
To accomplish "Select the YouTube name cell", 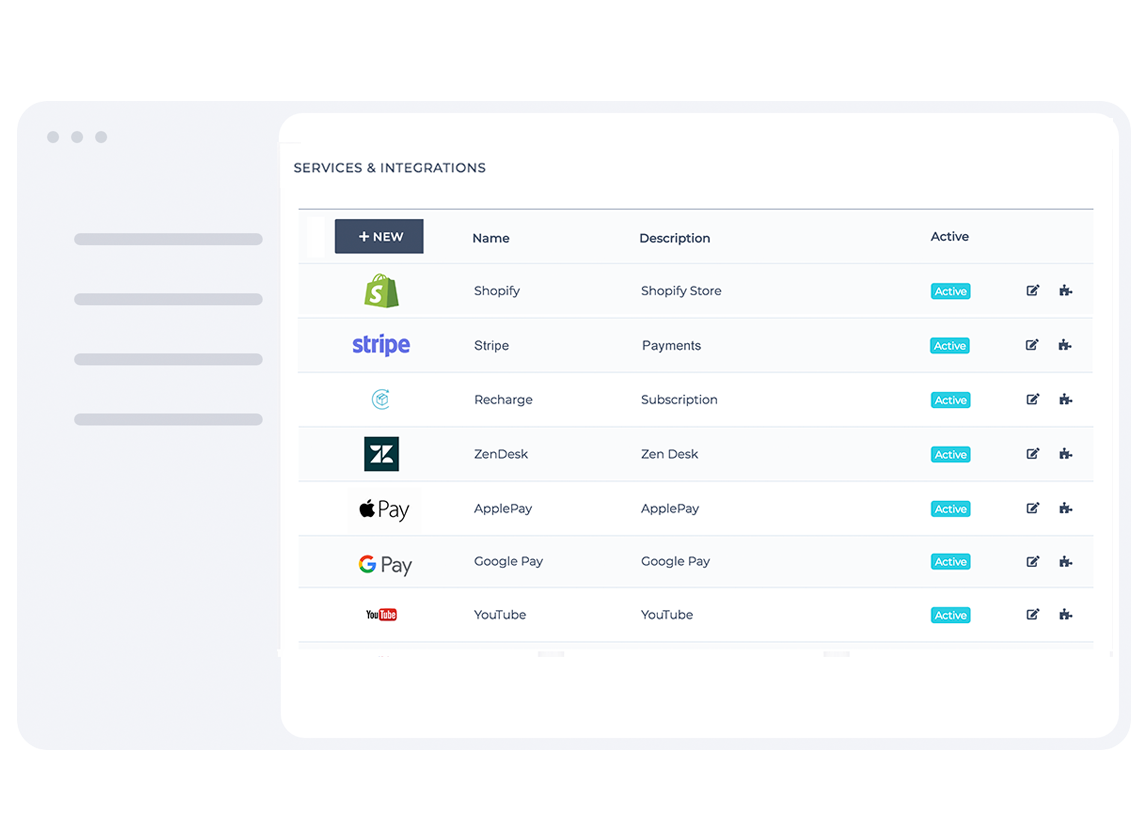I will click(500, 615).
